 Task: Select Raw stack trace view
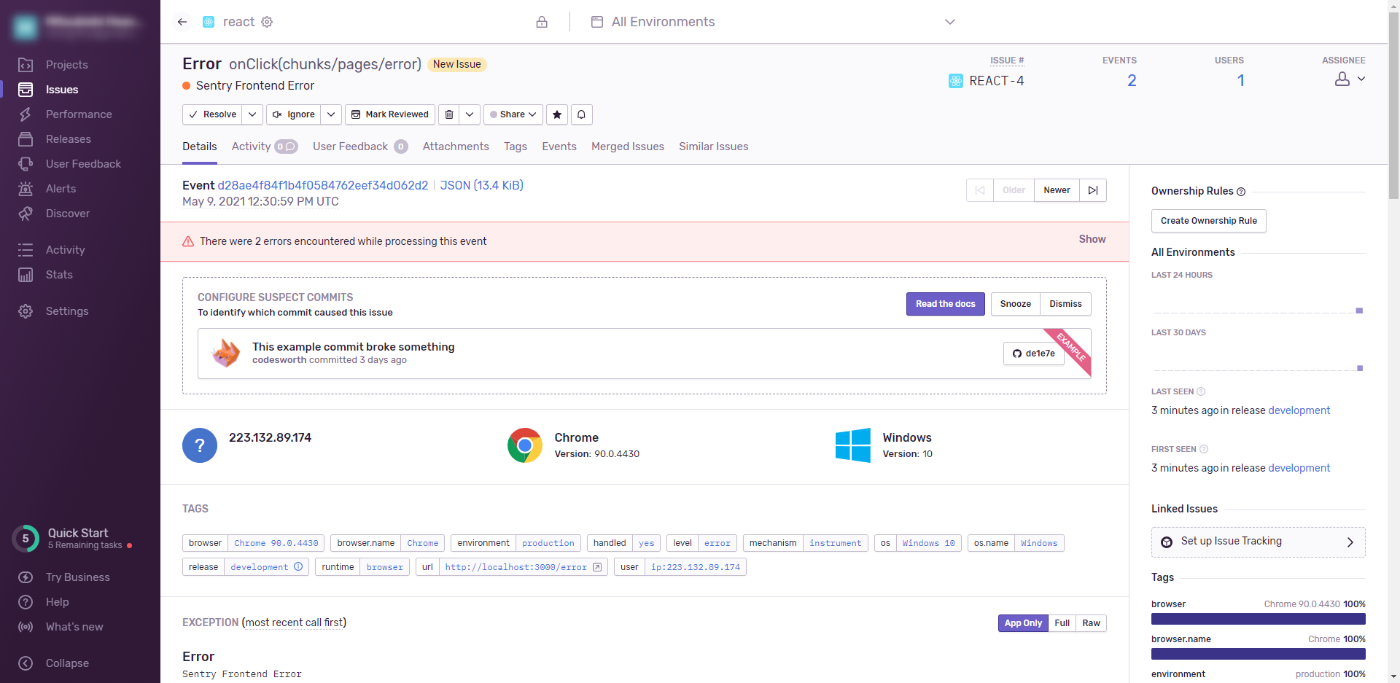point(1091,623)
